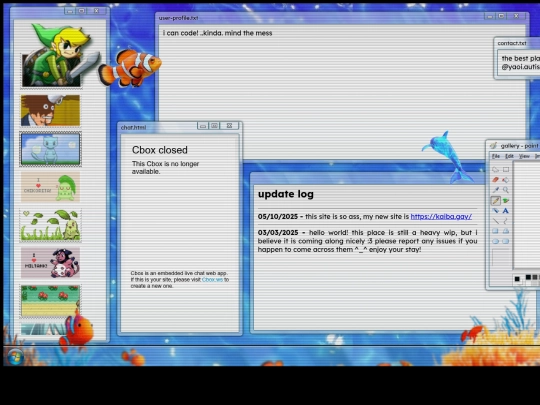This screenshot has width=540, height=405.
Task: Select the Eraser tool in paint
Action: point(496,179)
